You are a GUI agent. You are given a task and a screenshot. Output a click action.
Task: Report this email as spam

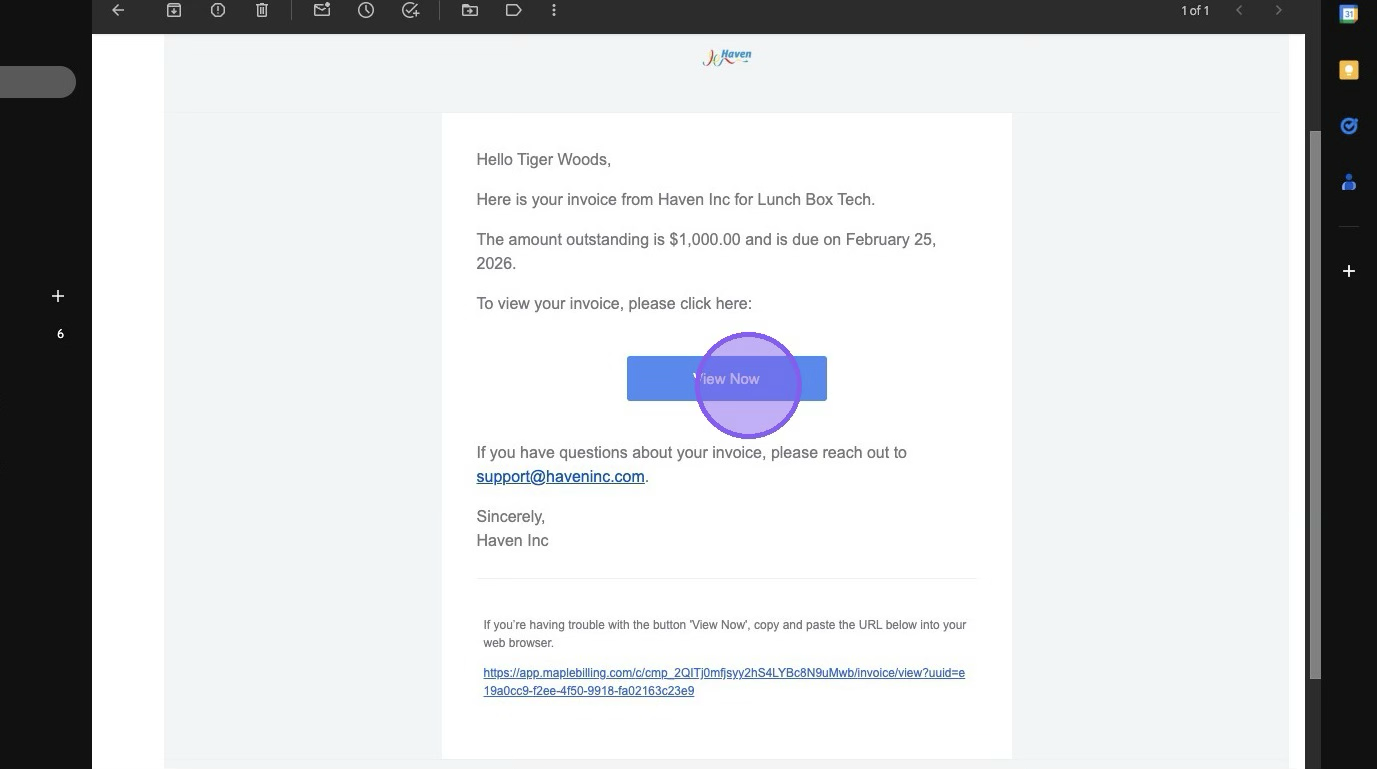218,10
